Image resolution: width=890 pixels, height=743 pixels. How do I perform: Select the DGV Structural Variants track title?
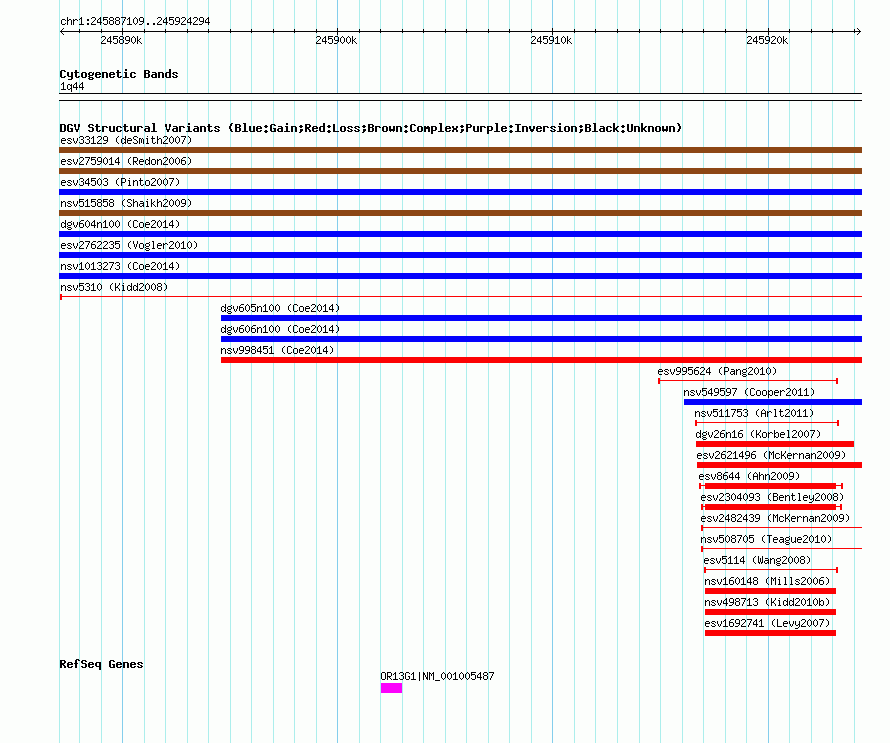371,128
